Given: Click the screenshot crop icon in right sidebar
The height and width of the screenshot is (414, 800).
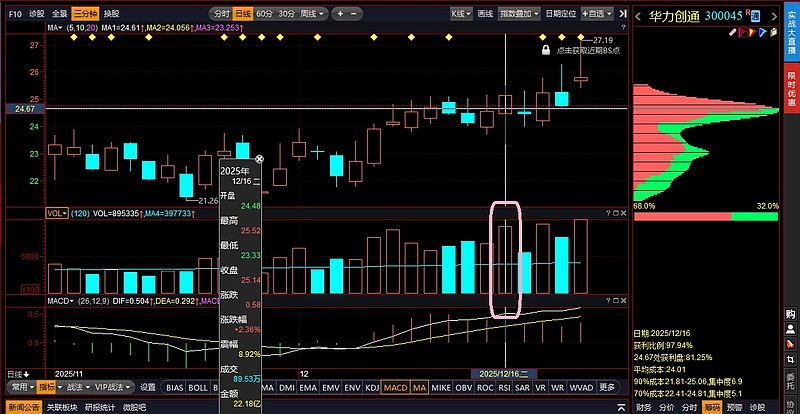Looking at the screenshot, I should 791,359.
